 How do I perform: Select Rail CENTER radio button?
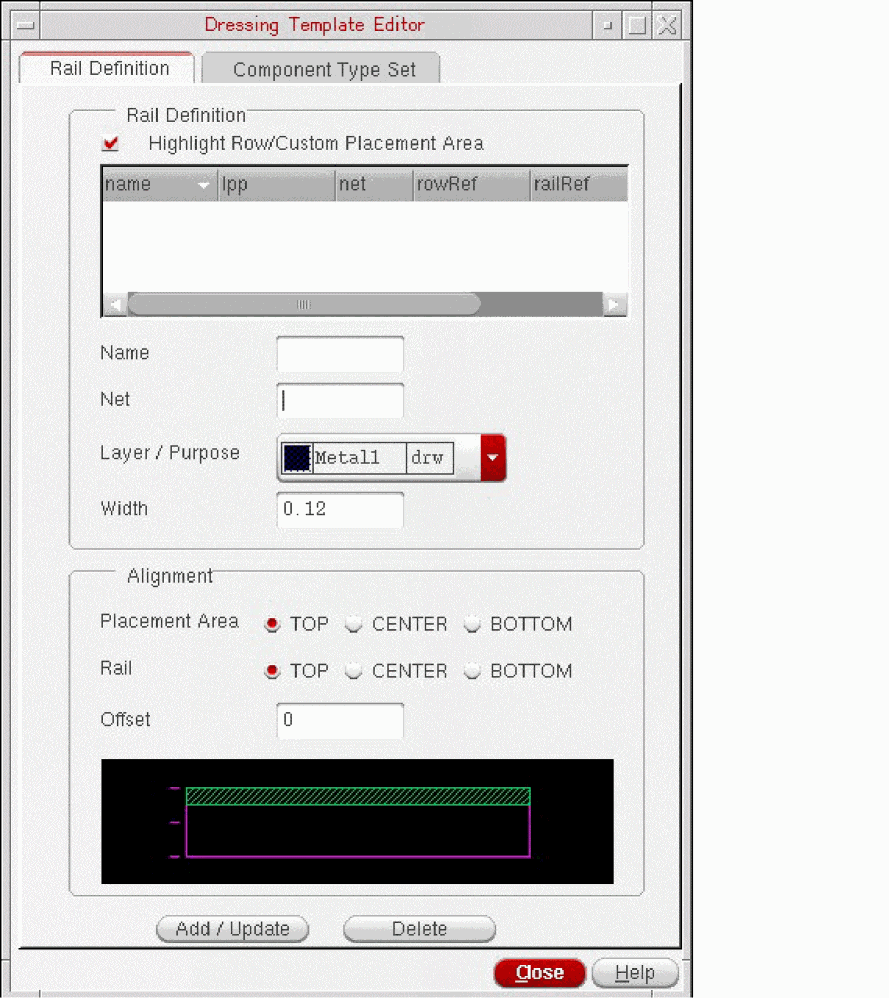tap(353, 671)
